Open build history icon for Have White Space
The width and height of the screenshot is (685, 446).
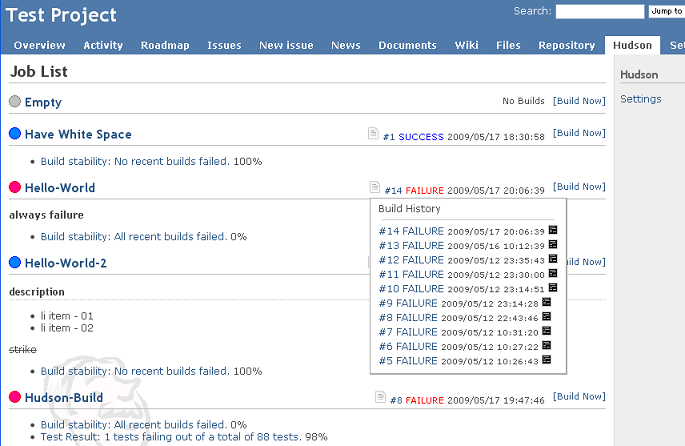click(x=373, y=133)
